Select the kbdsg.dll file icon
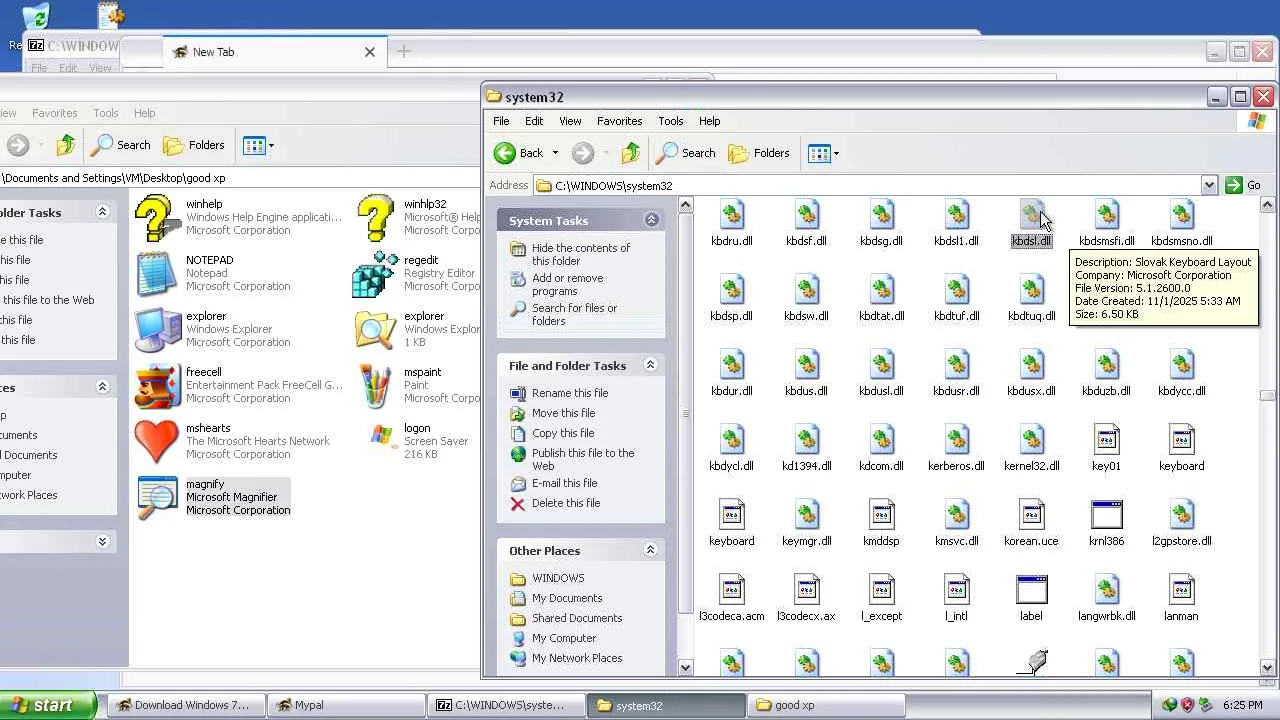 [x=881, y=214]
